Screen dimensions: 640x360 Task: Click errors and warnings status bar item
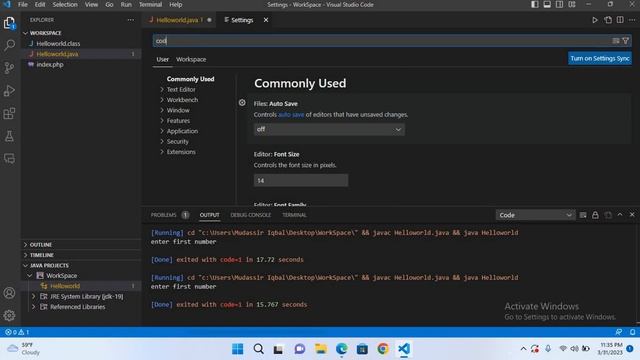[17, 332]
